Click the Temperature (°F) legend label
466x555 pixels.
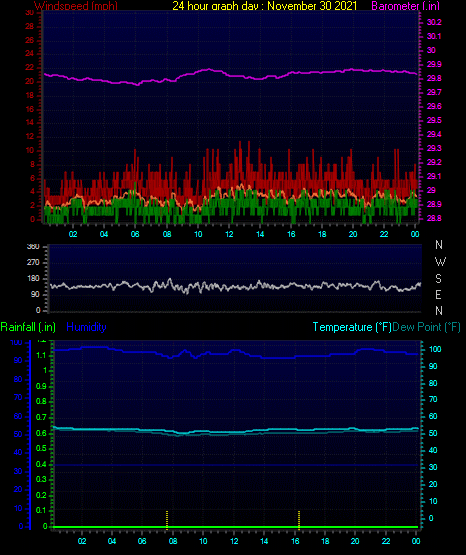[x=352, y=327]
